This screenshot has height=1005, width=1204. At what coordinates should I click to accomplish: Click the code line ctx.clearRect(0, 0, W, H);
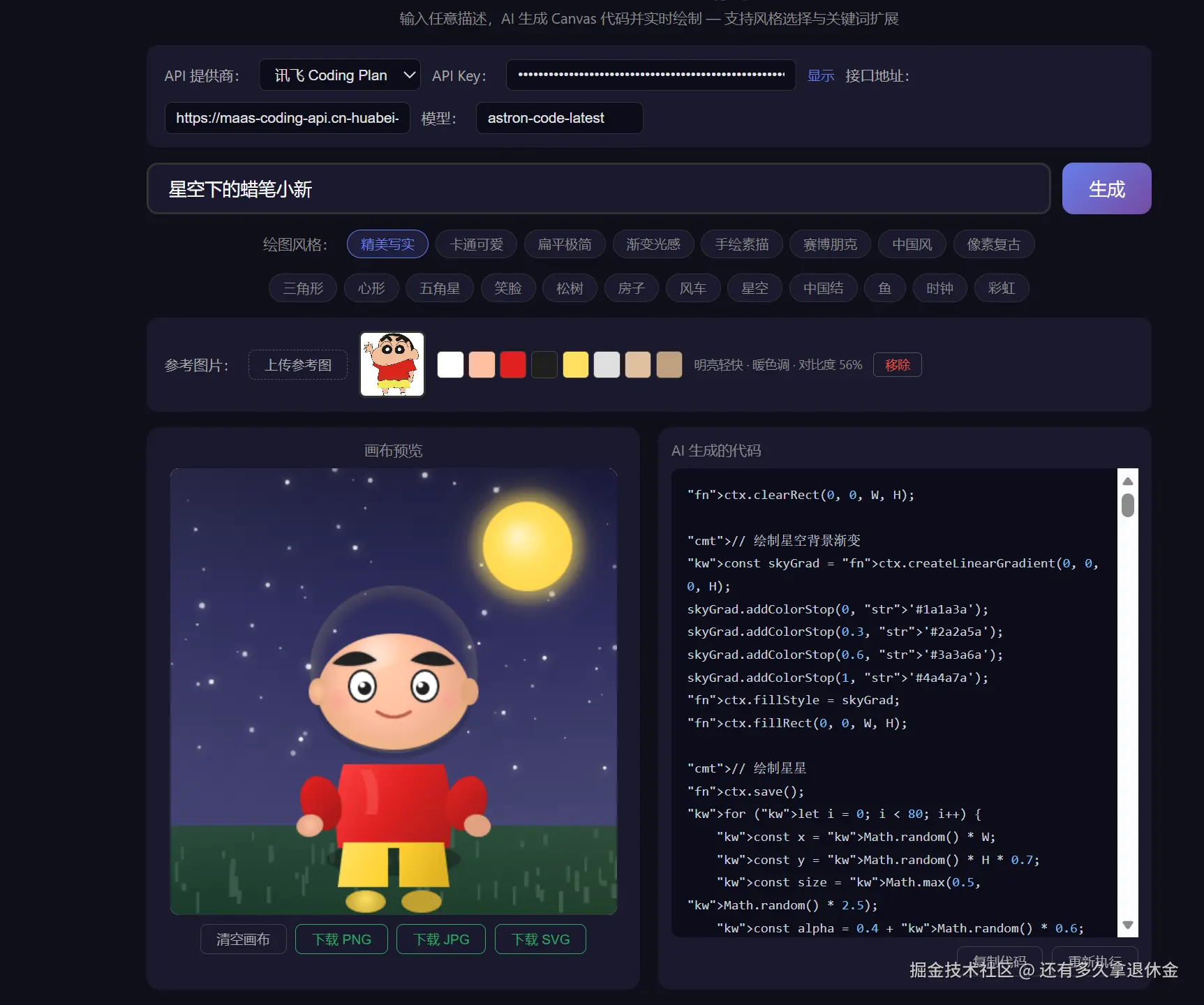coord(801,495)
